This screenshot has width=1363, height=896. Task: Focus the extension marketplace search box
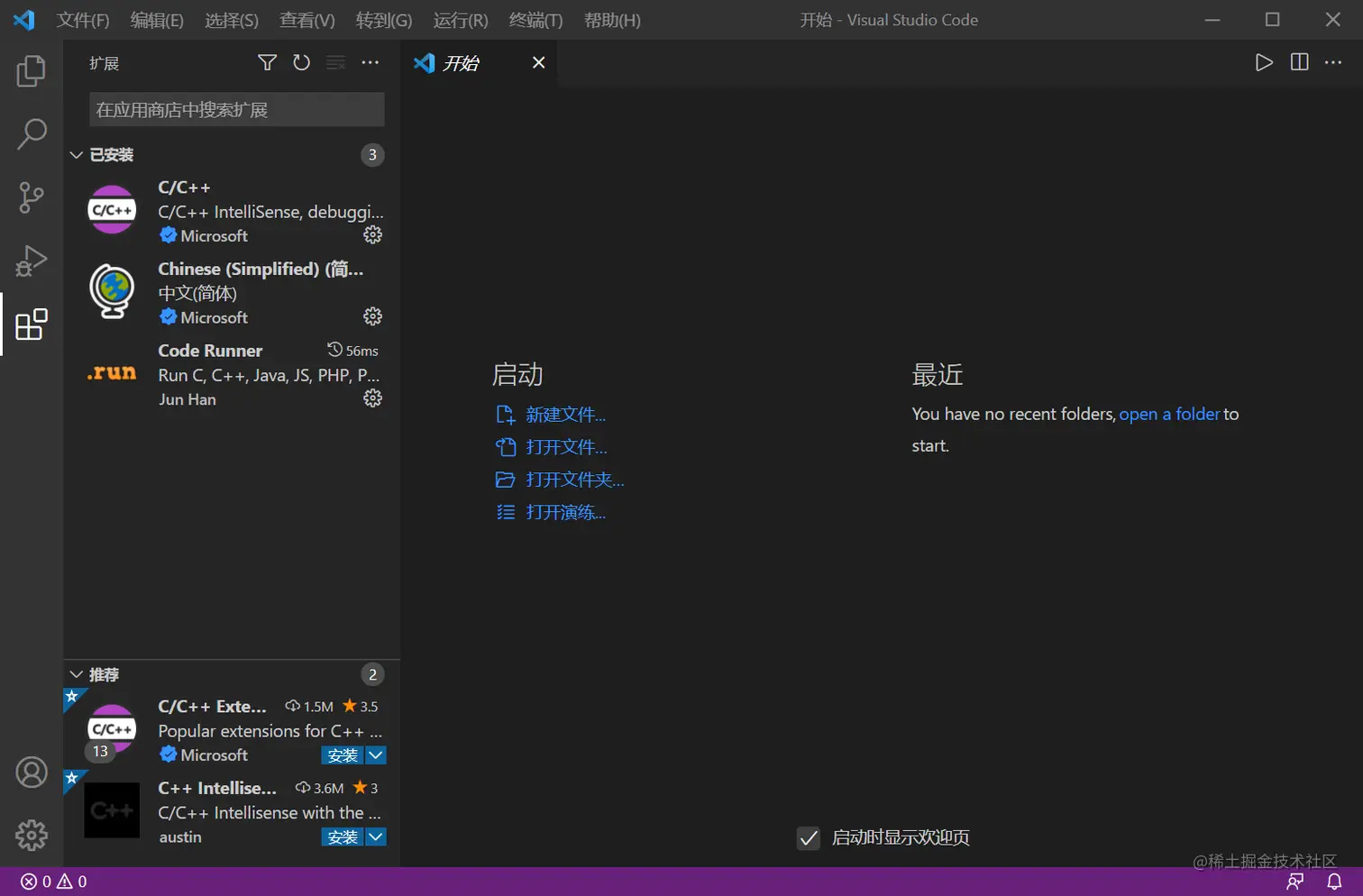coord(237,110)
